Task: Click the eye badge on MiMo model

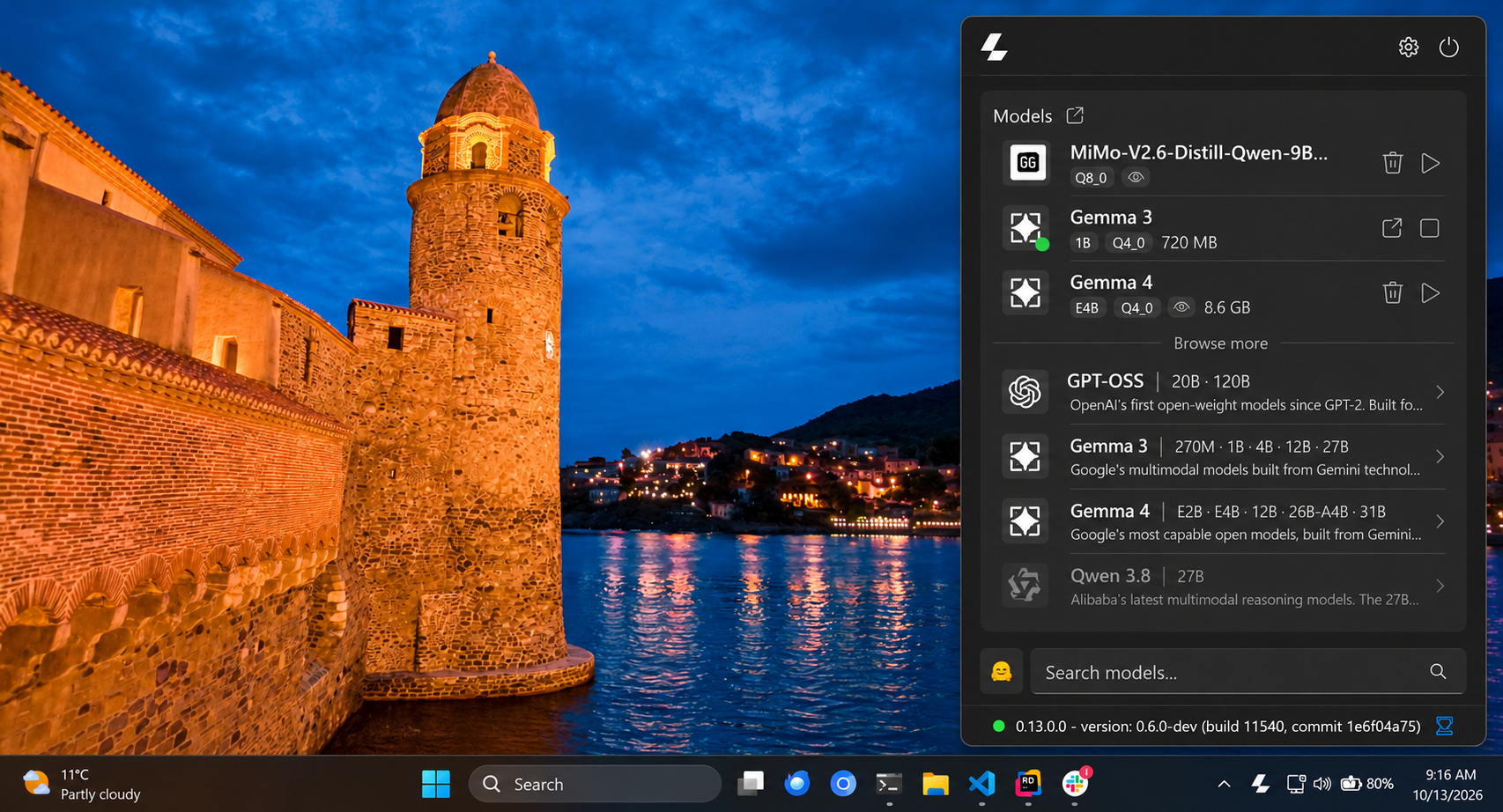Action: click(1136, 177)
